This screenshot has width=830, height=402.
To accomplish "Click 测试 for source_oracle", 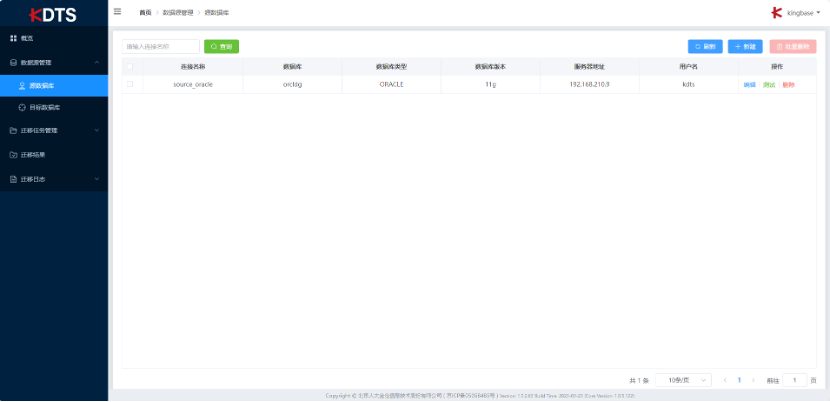I will tap(769, 85).
